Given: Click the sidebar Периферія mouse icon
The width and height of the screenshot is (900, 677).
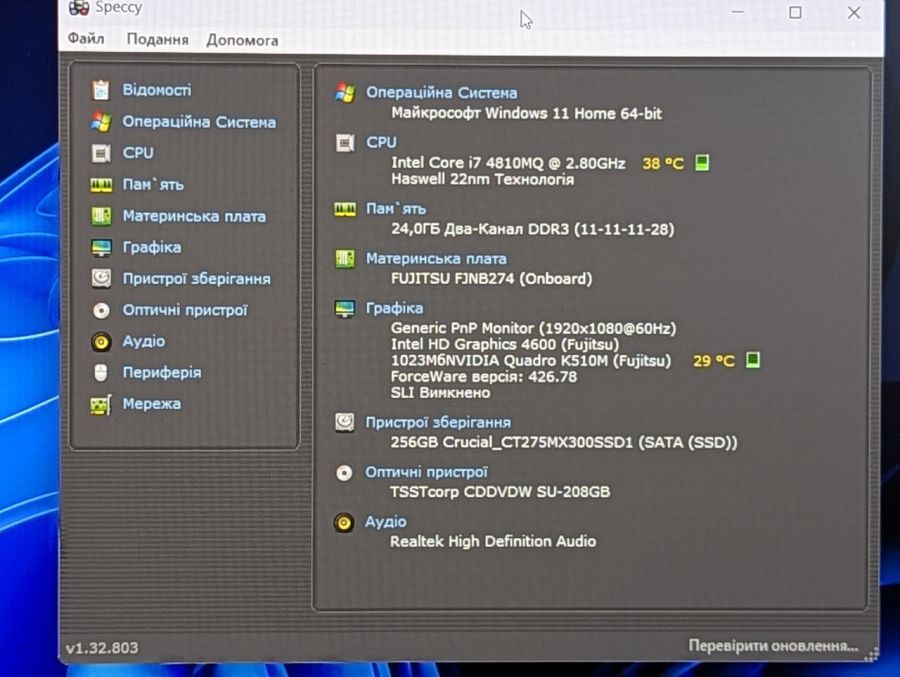Looking at the screenshot, I should coord(101,373).
